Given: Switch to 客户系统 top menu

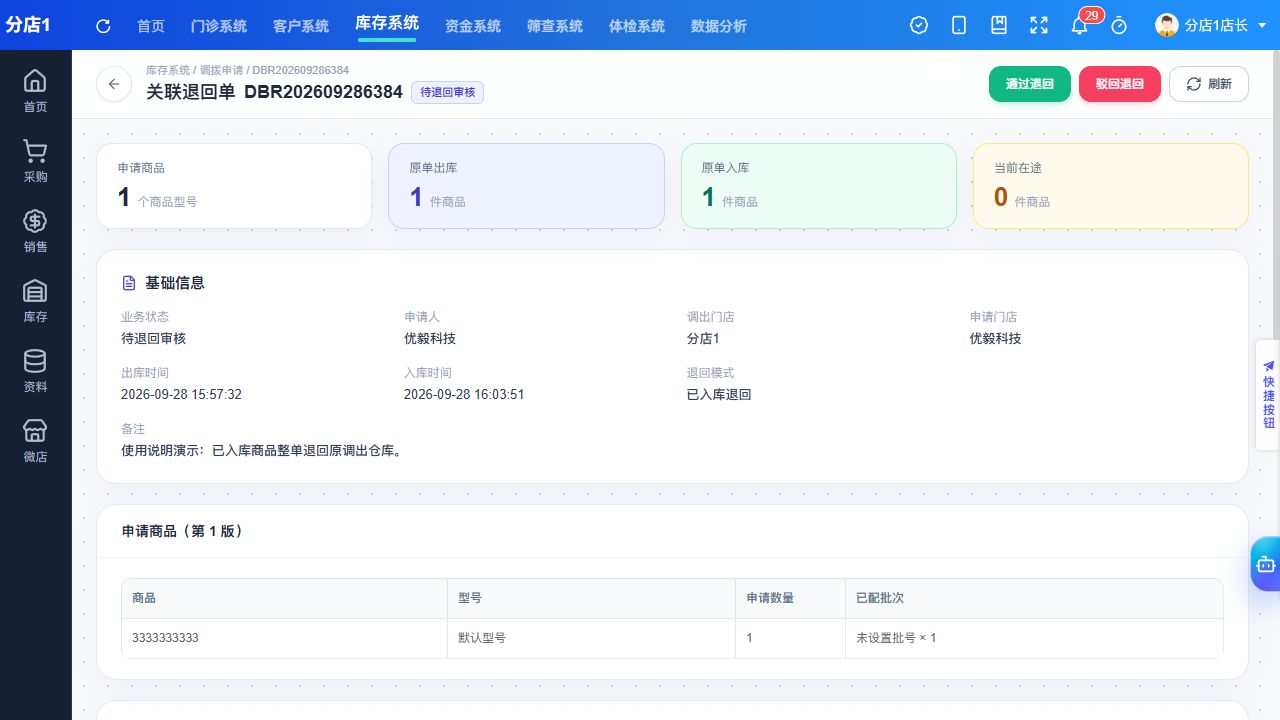Looking at the screenshot, I should 301,26.
